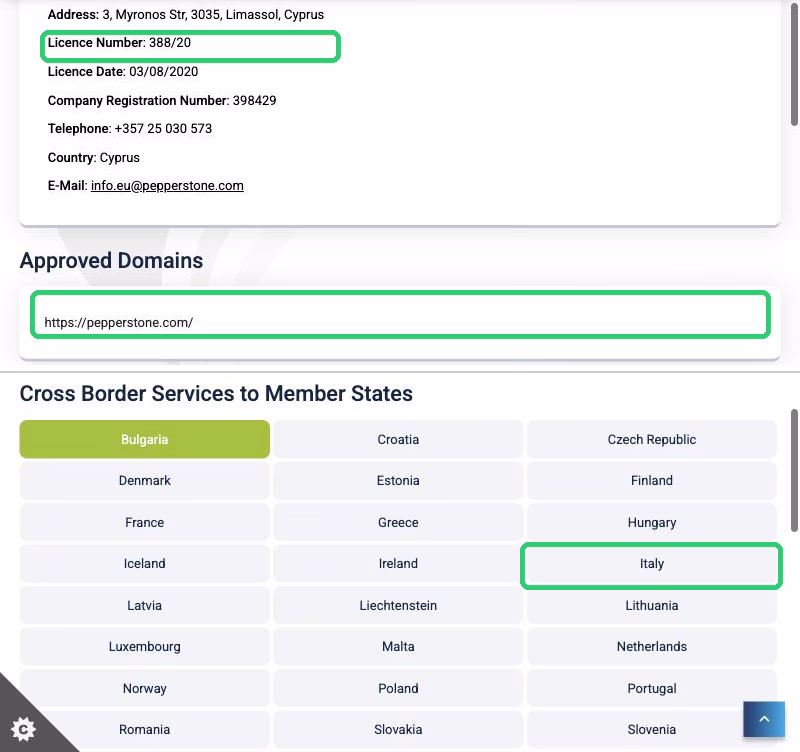The image size is (800, 752).
Task: Select the France button
Action: coord(144,522)
